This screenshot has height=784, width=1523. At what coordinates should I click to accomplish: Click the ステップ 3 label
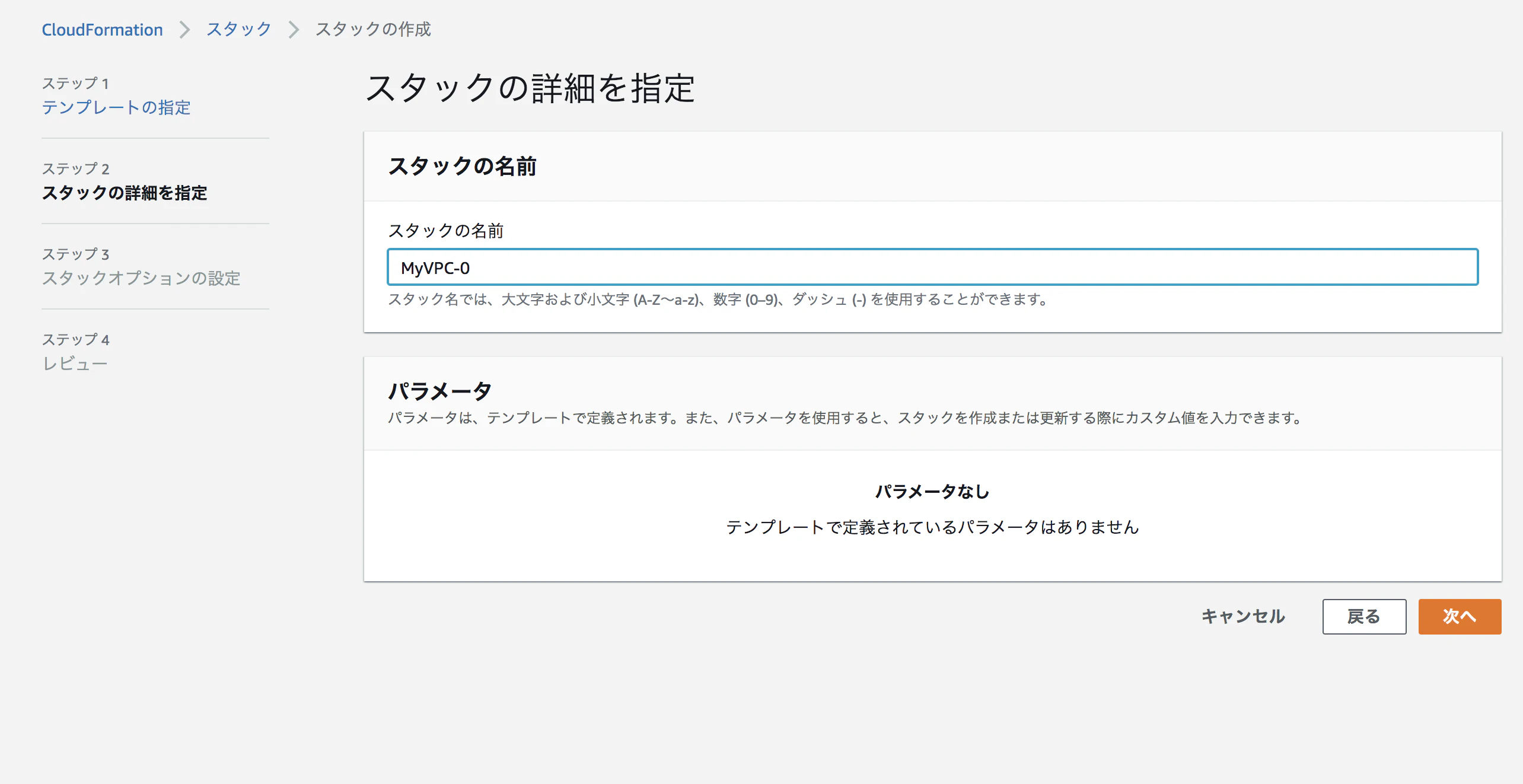[75, 254]
